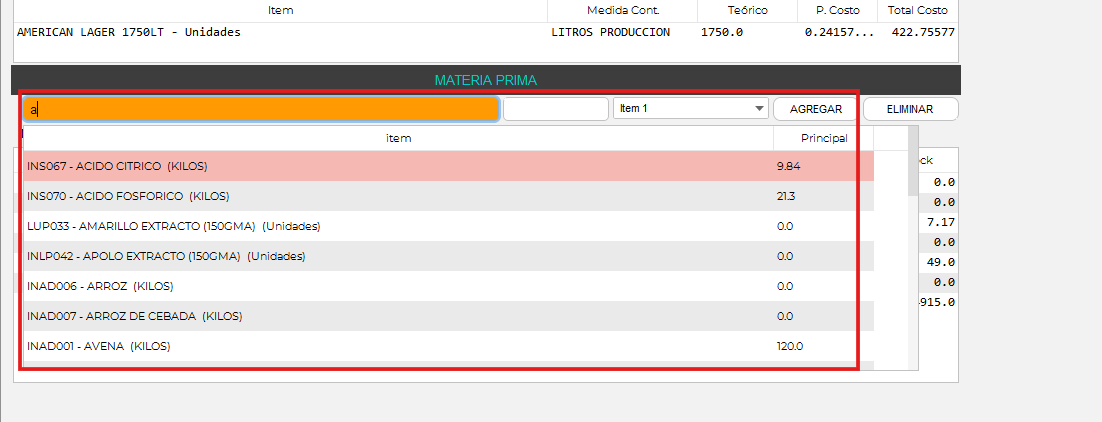The height and width of the screenshot is (422, 1102).
Task: Select AMERICAN LAGER 1750LT row
Action: [x=280, y=32]
